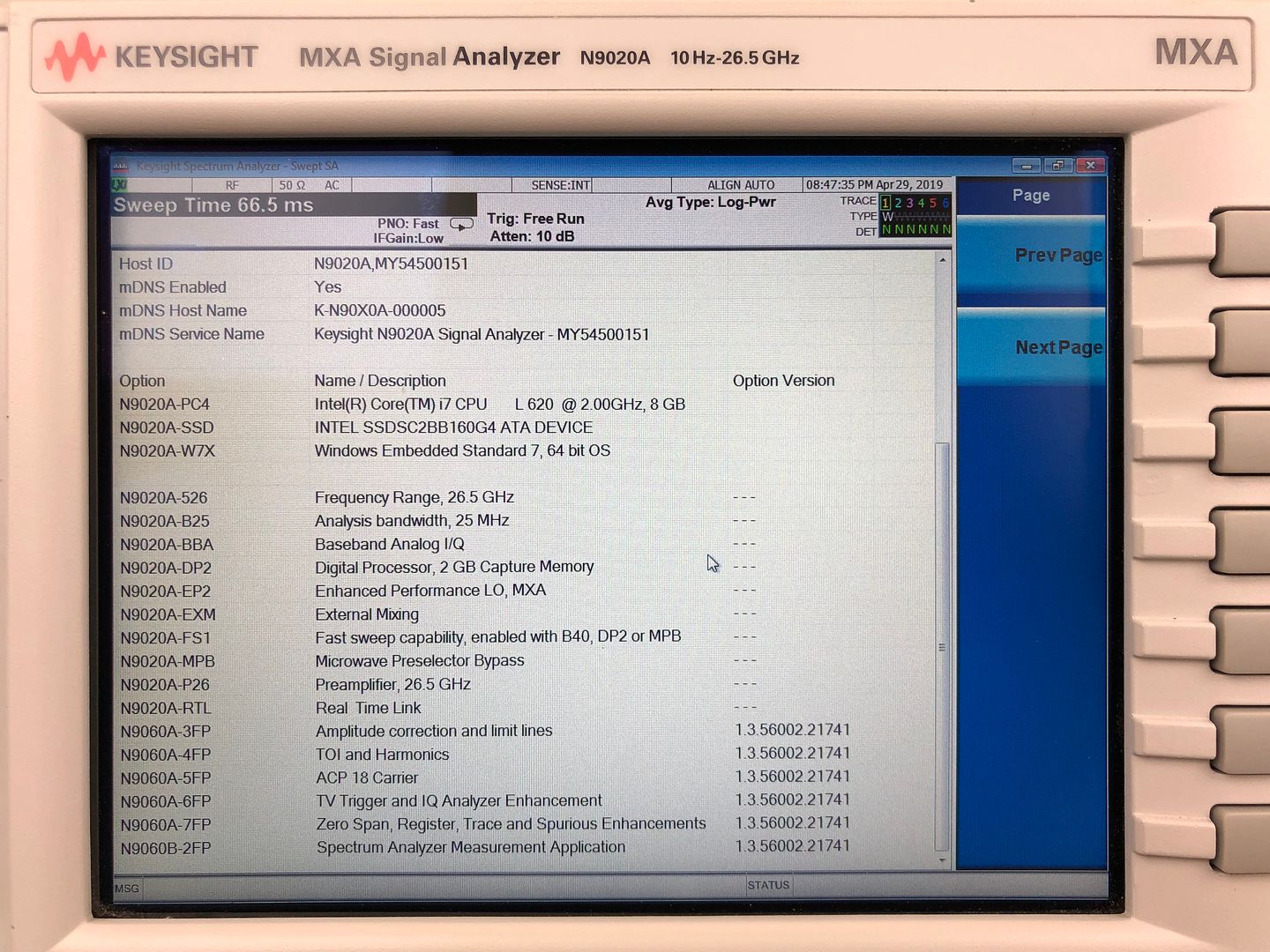Select option N9020A-PC4

click(165, 405)
